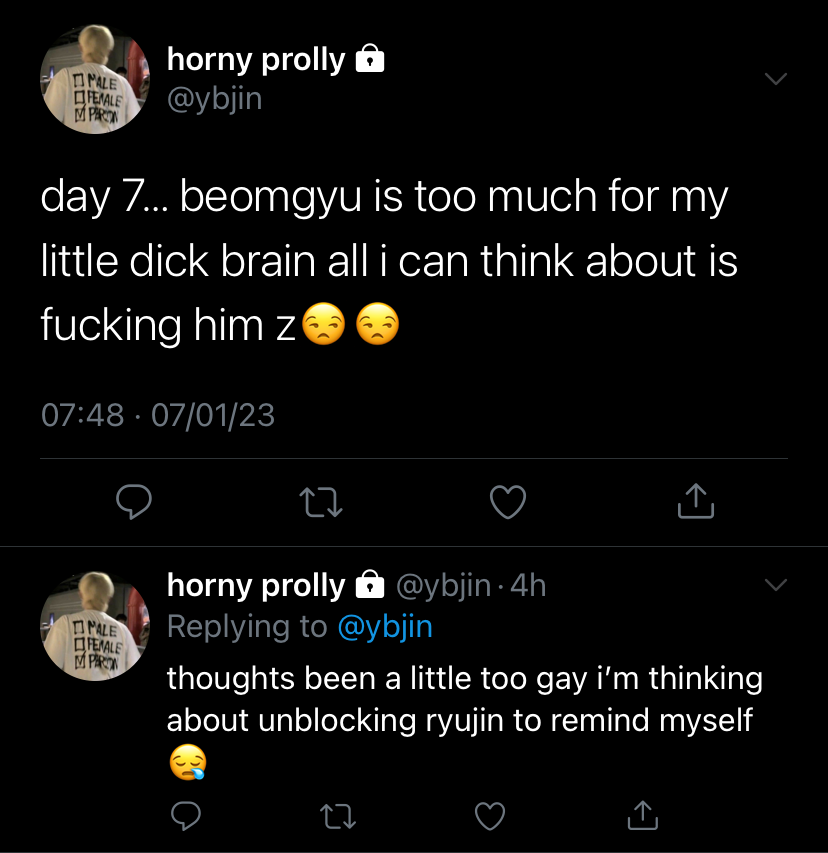Click the 4h timestamp on reply

(528, 585)
